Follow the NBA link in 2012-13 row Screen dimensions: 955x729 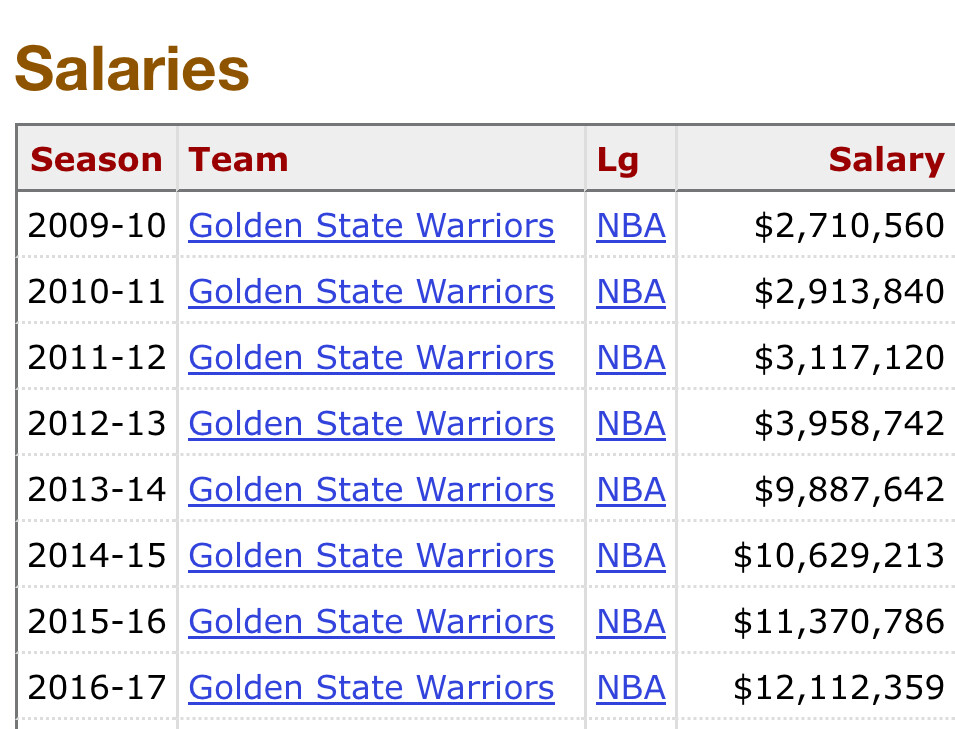click(x=631, y=424)
